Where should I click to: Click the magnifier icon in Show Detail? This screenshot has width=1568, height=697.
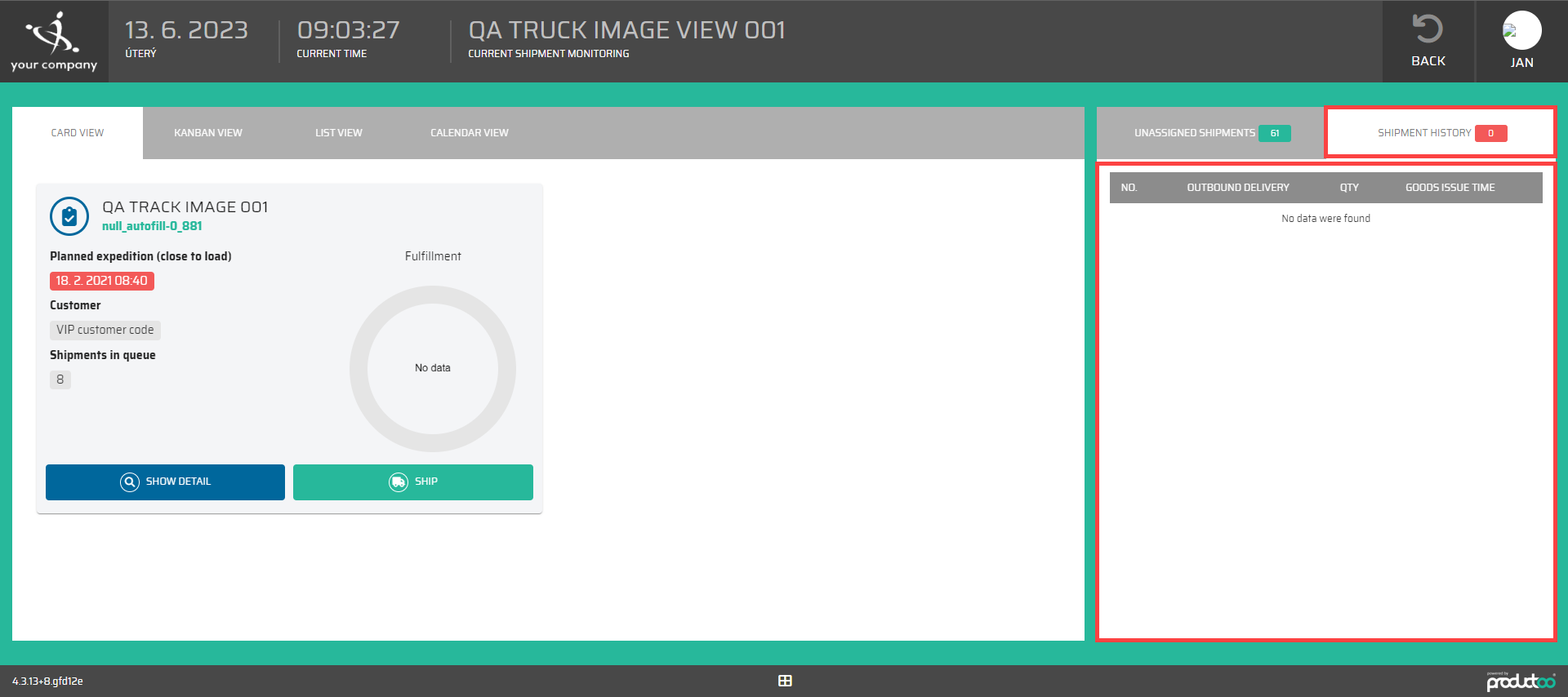click(130, 482)
